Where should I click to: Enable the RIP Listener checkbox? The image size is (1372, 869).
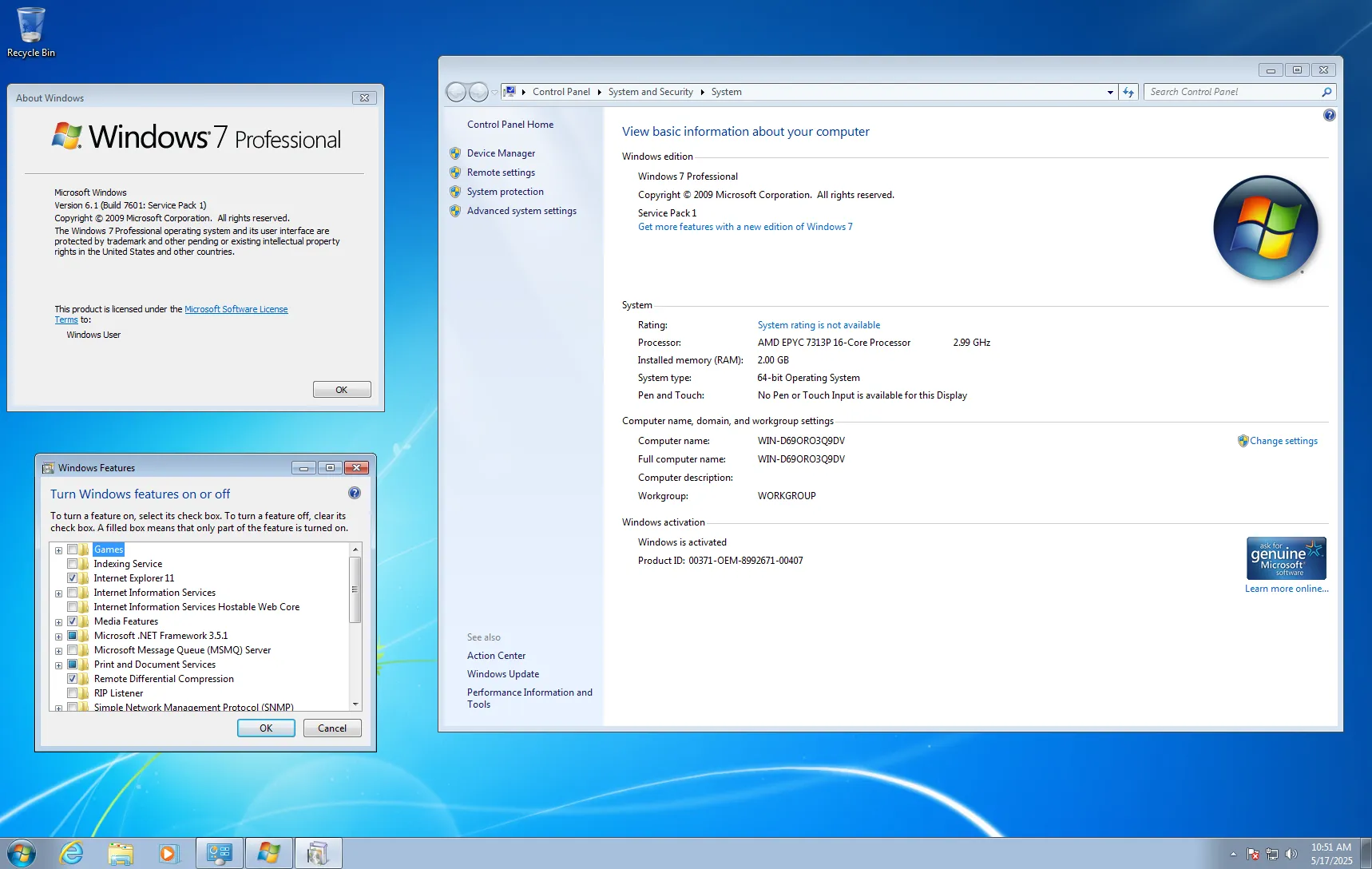pos(73,693)
